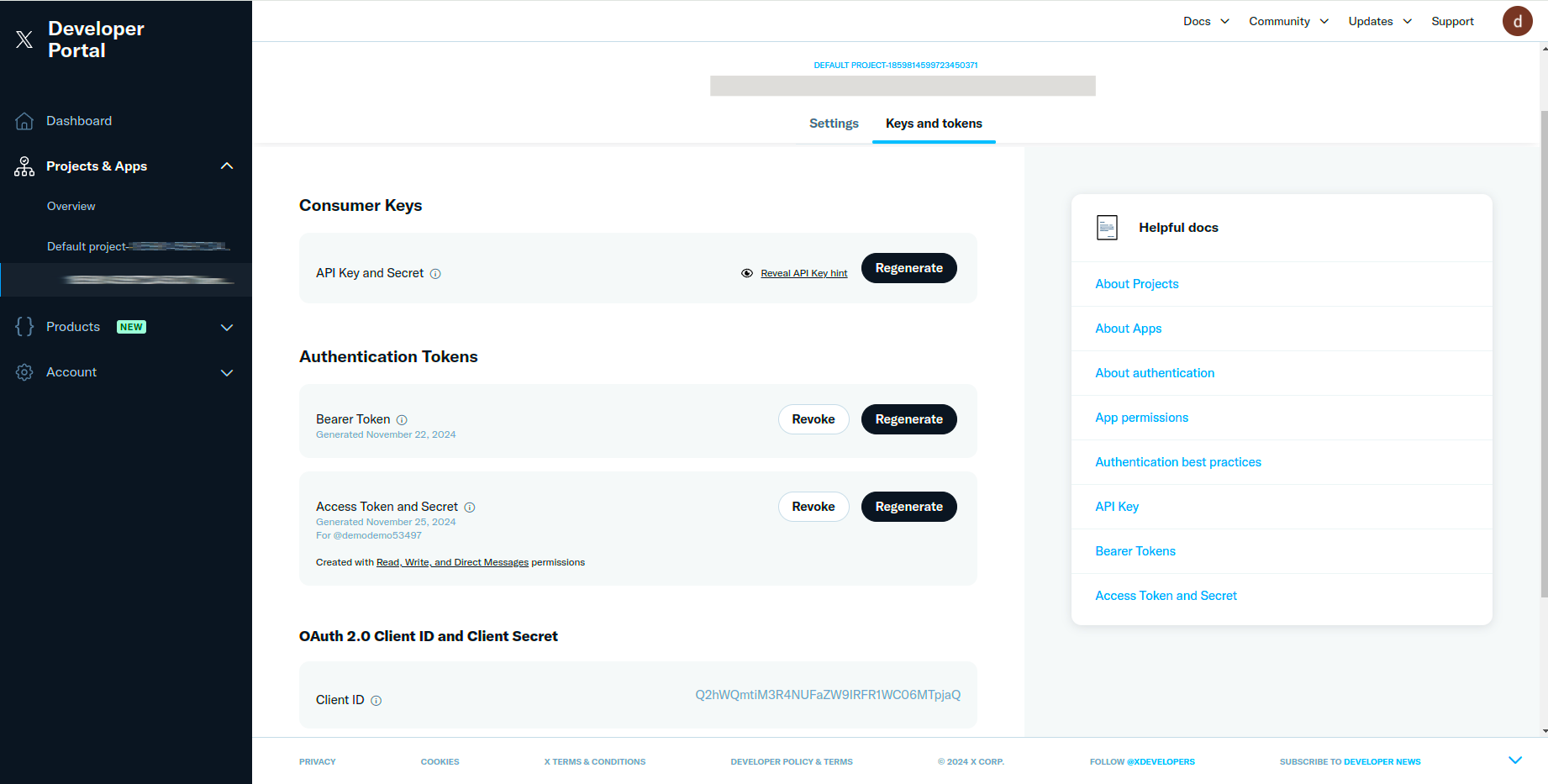Open Read, Write, and Direct Messages permissions link

pos(452,563)
